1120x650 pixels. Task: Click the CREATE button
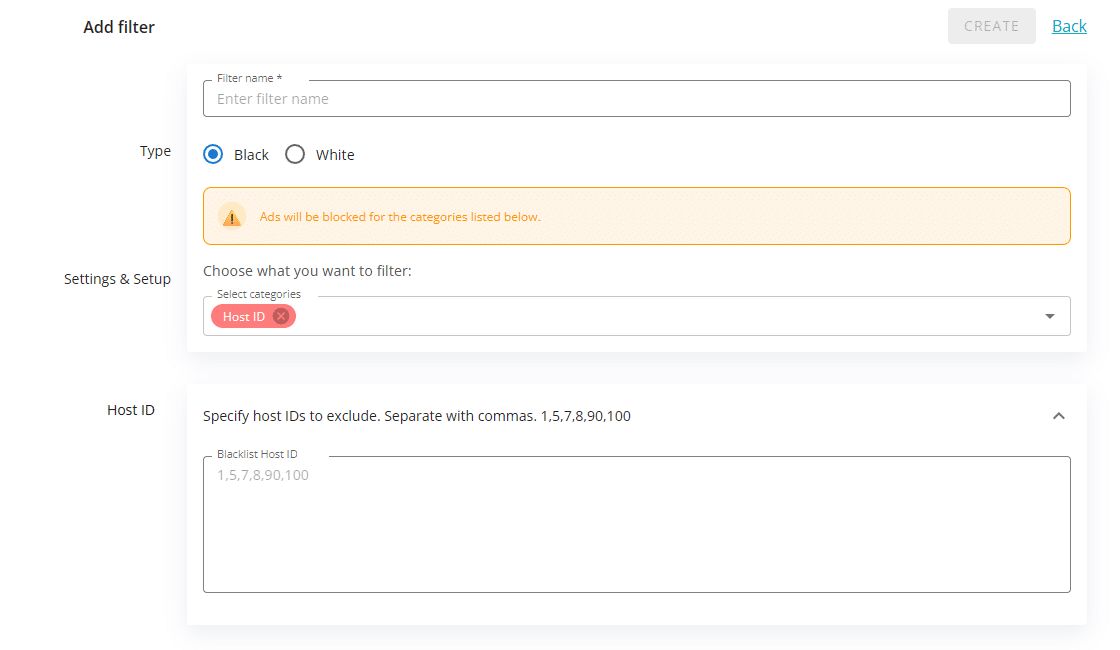point(991,26)
